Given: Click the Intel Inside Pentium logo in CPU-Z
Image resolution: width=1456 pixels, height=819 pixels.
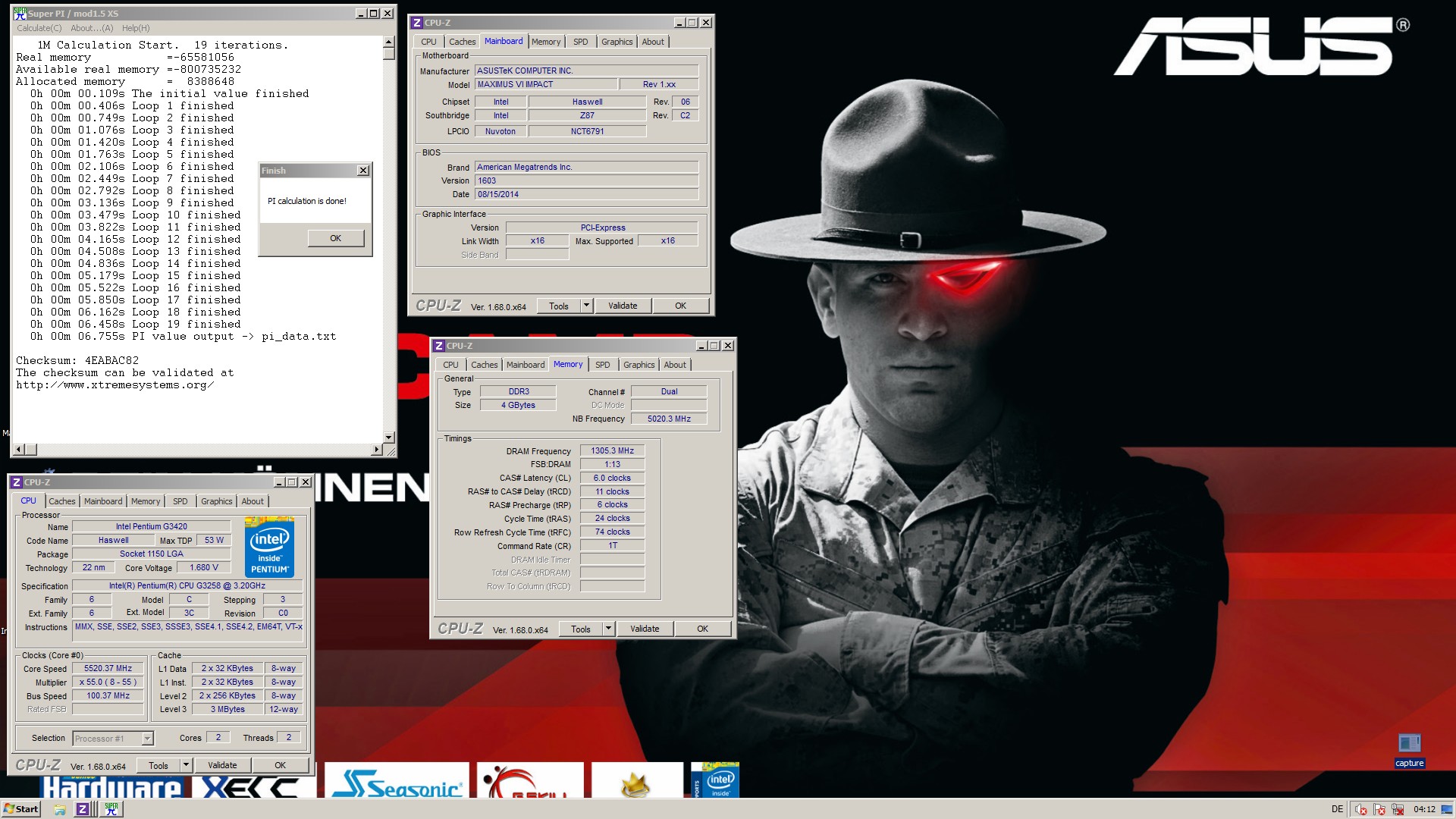Looking at the screenshot, I should [270, 548].
